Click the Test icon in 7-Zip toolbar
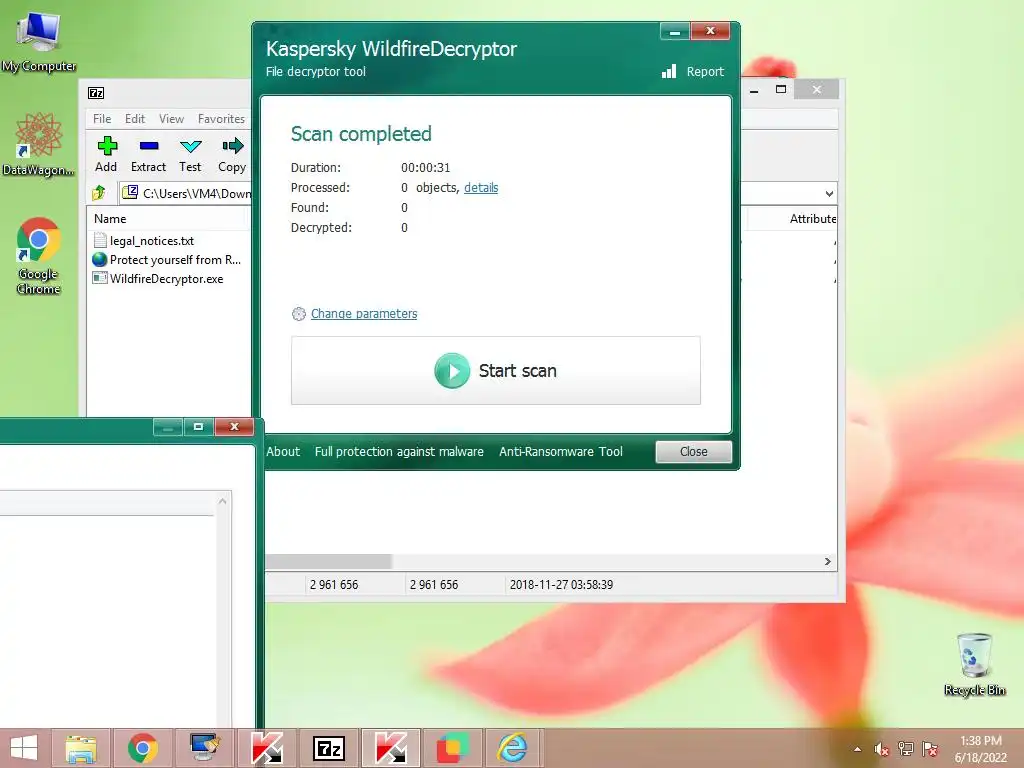This screenshot has width=1024, height=768. [x=190, y=146]
